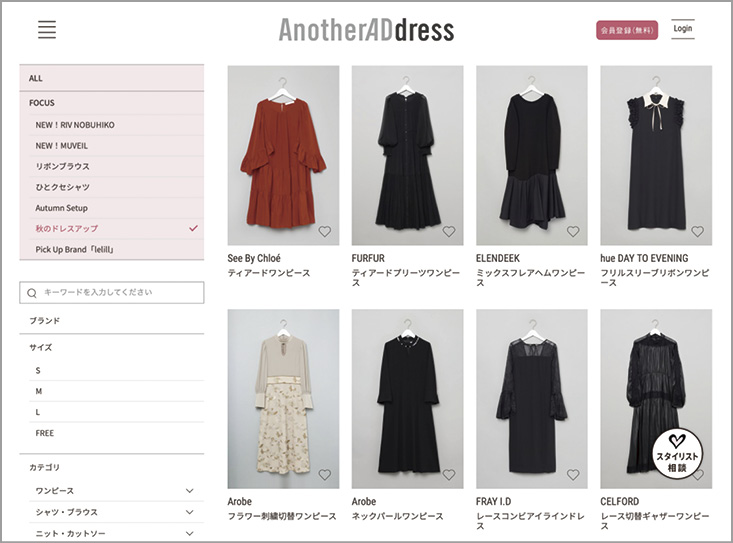Favorite the hue DAY TO EVENING dress
733x543 pixels.
697,231
